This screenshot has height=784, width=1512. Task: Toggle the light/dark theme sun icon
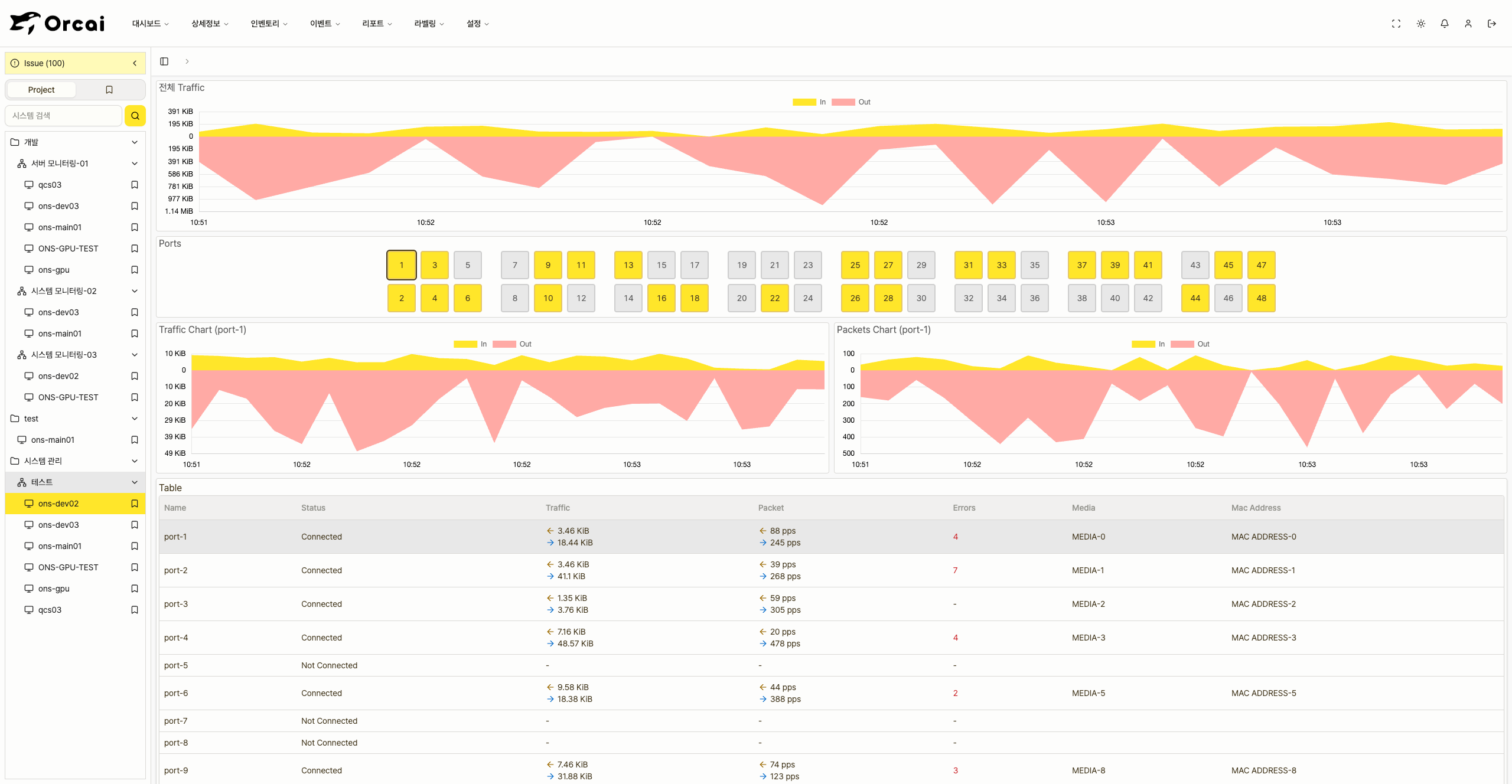[1420, 24]
